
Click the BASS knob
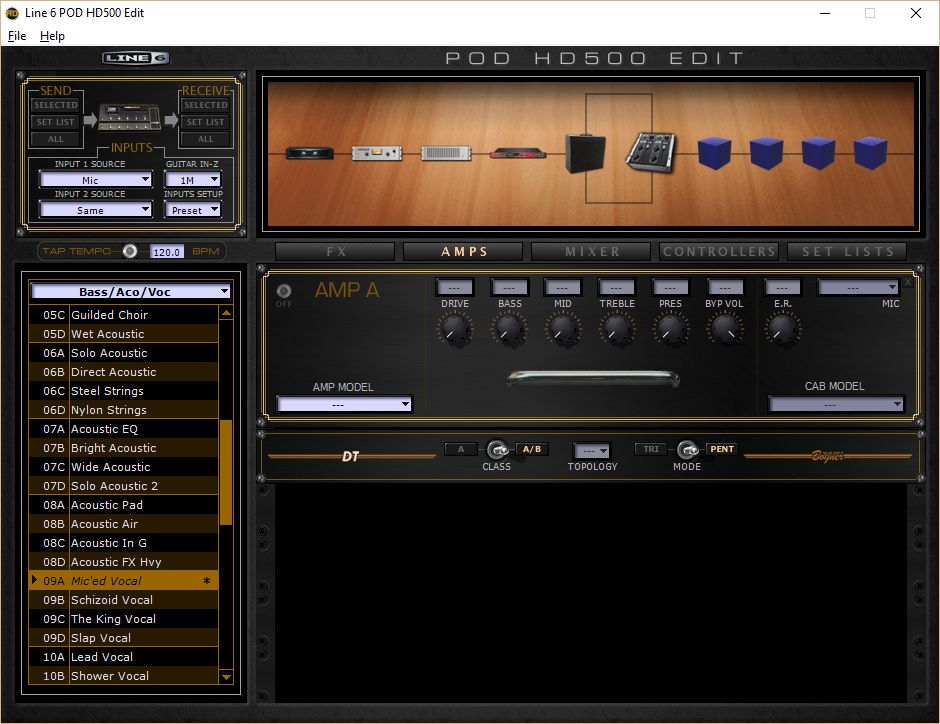point(509,329)
